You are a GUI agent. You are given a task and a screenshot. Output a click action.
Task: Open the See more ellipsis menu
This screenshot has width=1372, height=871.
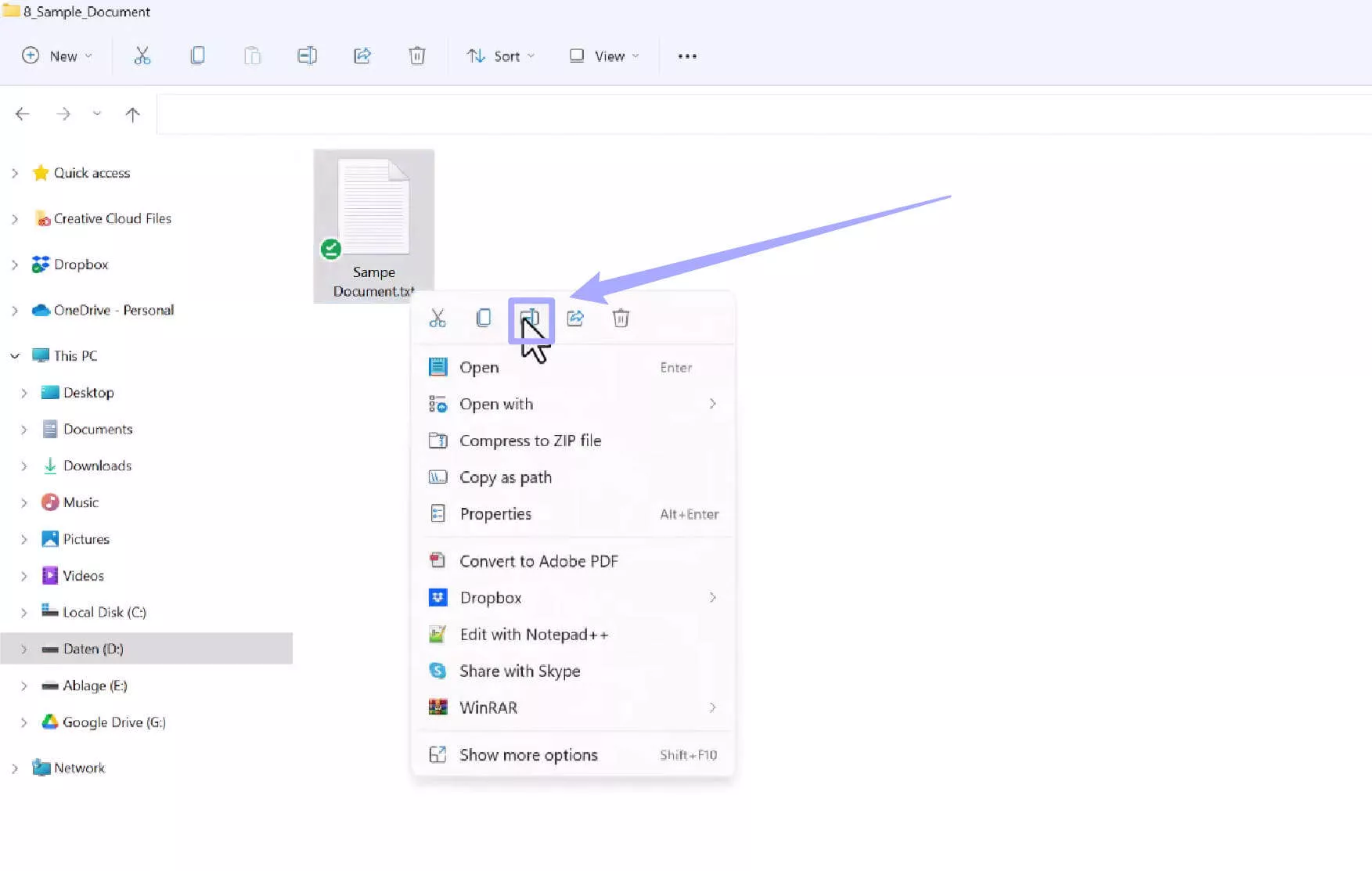coord(687,56)
